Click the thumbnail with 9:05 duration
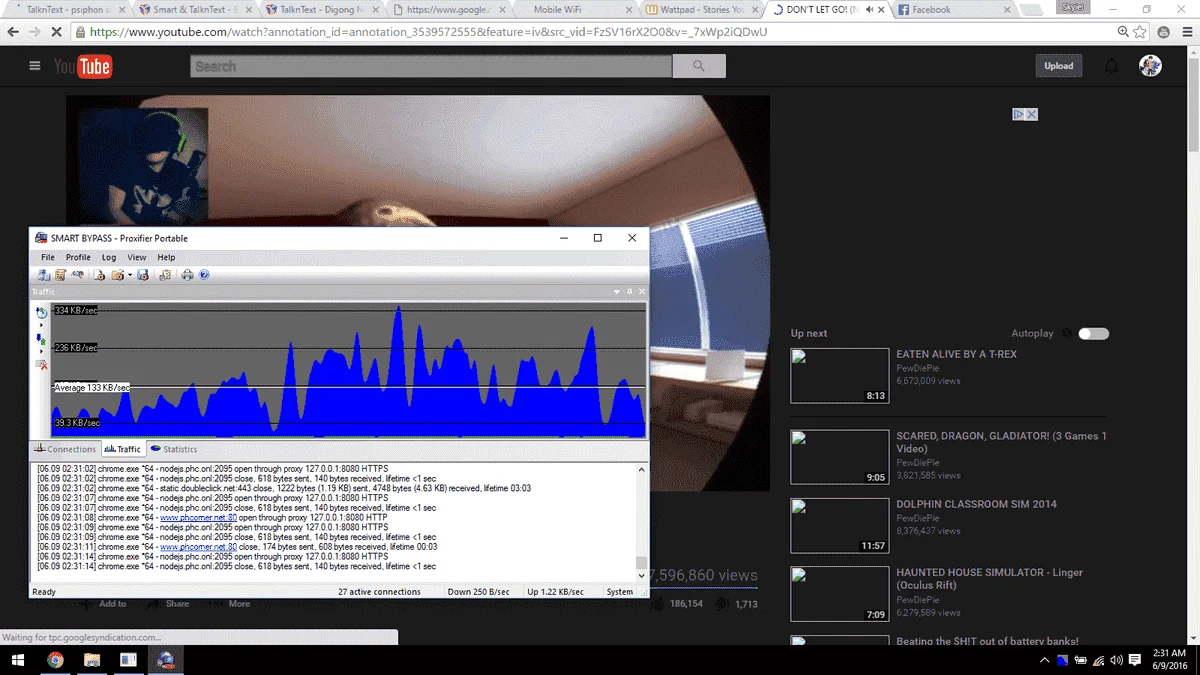Screen dimensions: 1200x675 pos(839,457)
